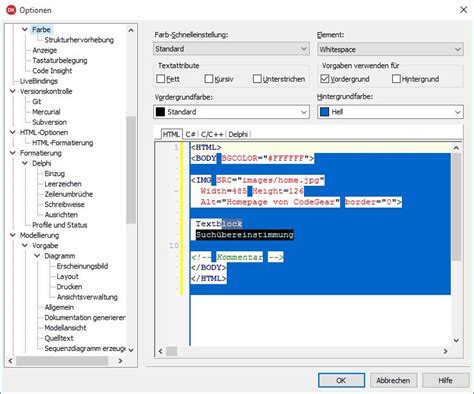This screenshot has width=474, height=394.
Task: Check the Unterstrichen checkbox
Action: tap(257, 79)
